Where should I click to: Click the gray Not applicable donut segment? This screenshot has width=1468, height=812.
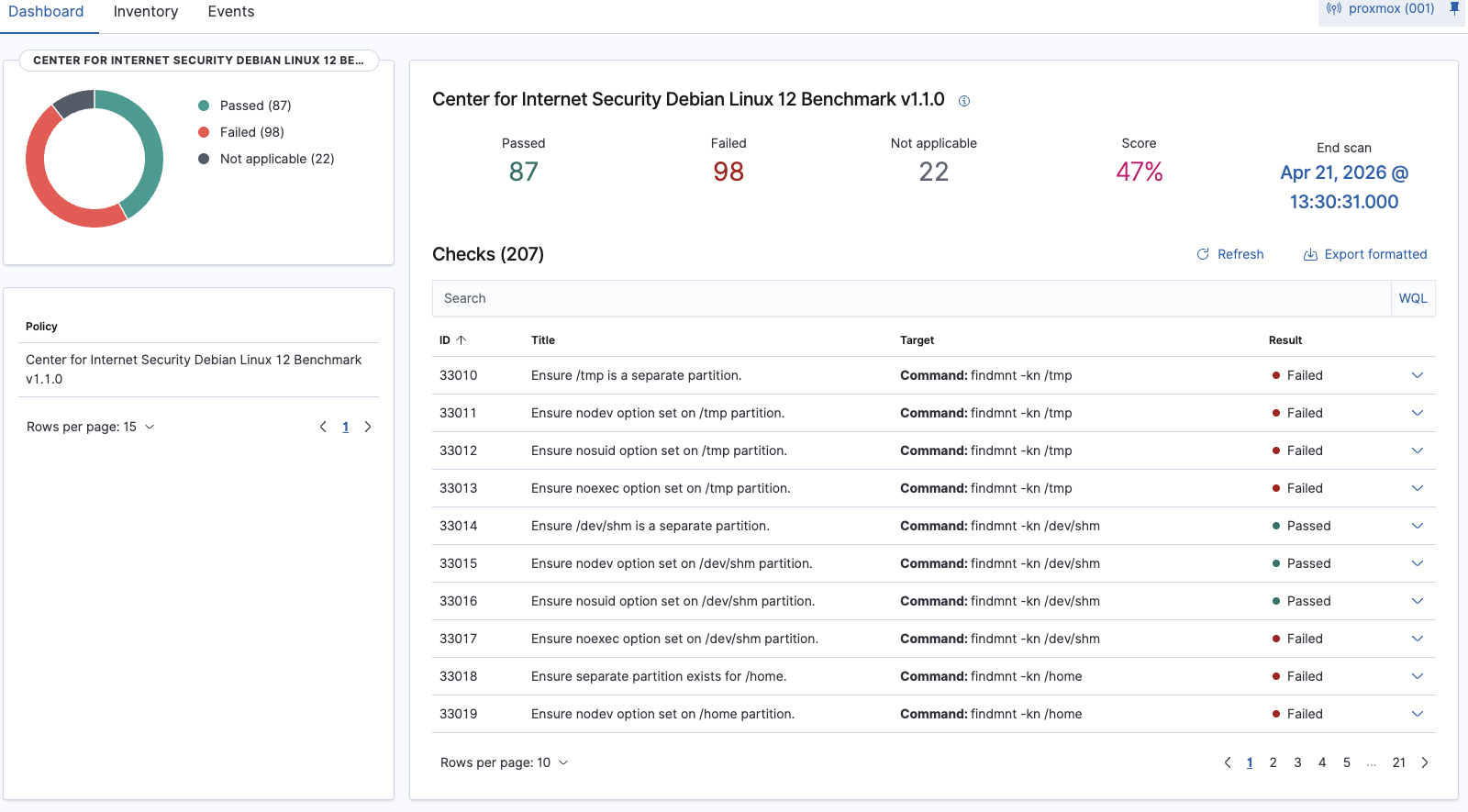[x=75, y=102]
